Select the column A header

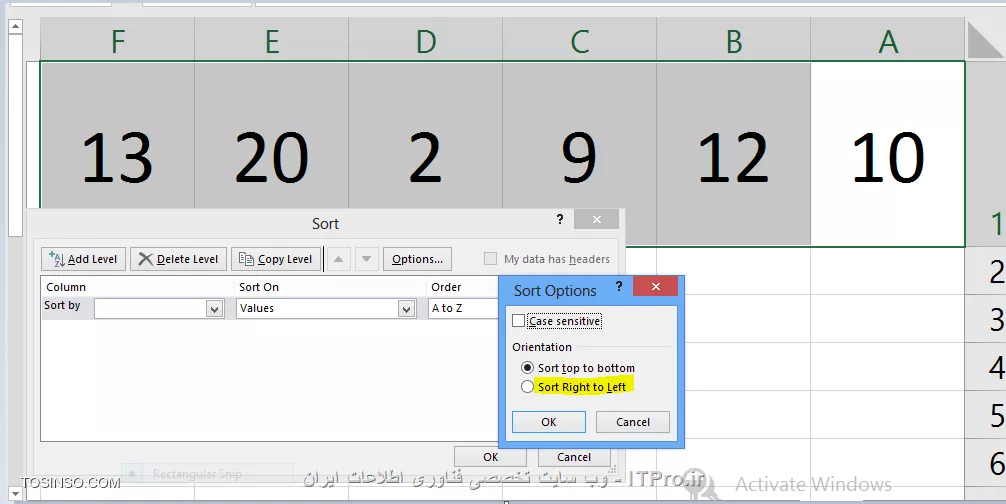(x=888, y=42)
